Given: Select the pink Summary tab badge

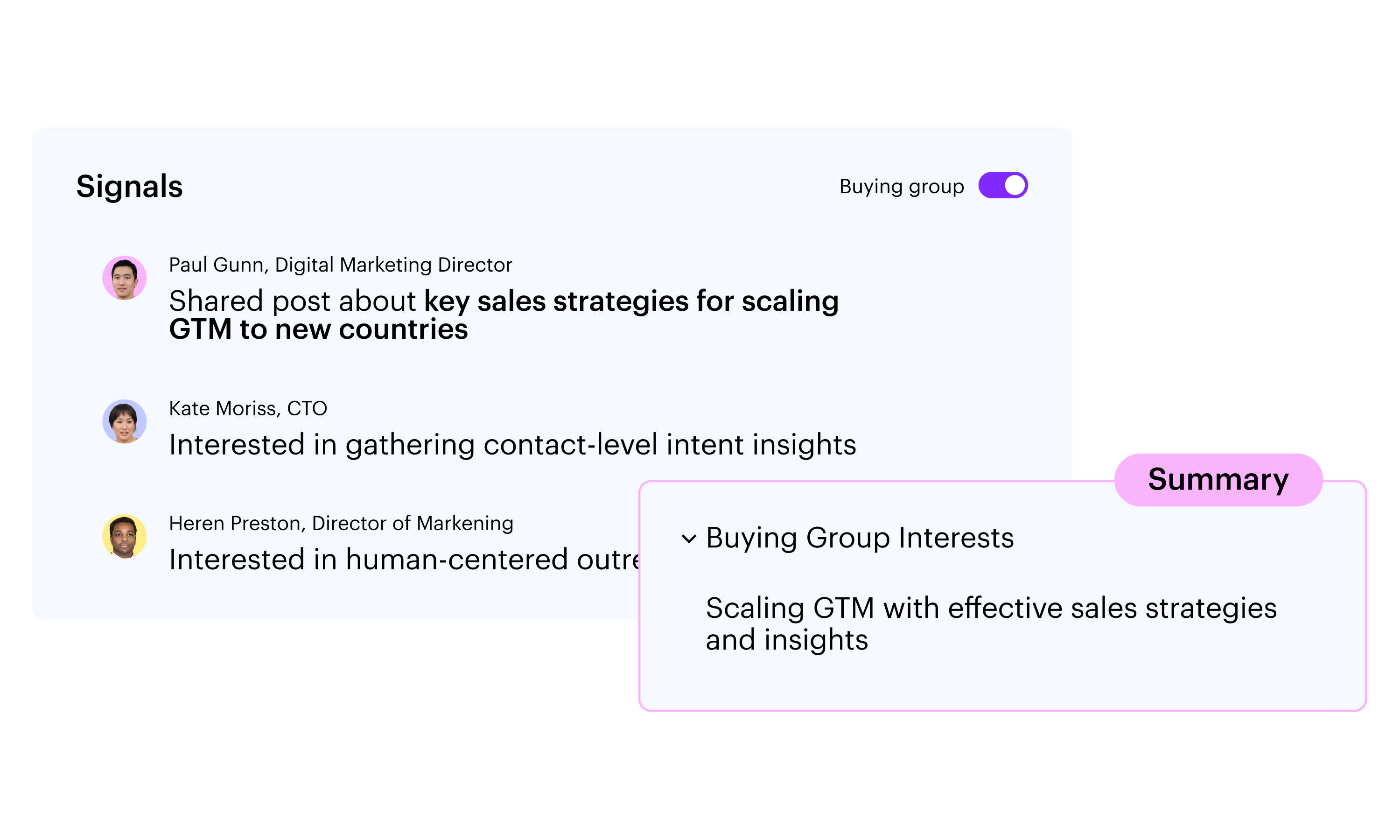Looking at the screenshot, I should click(1218, 479).
